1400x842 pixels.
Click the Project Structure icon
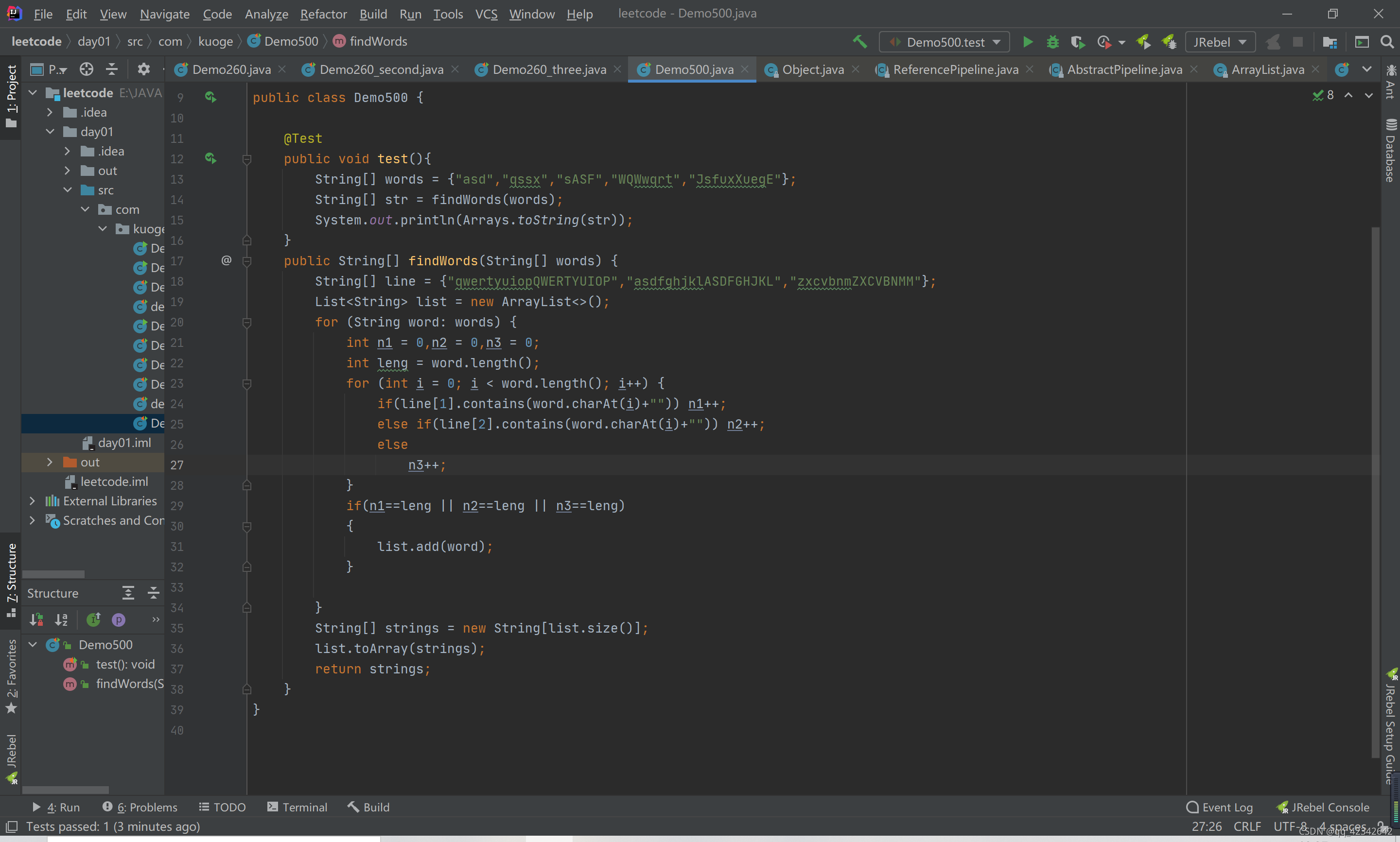coord(1329,42)
